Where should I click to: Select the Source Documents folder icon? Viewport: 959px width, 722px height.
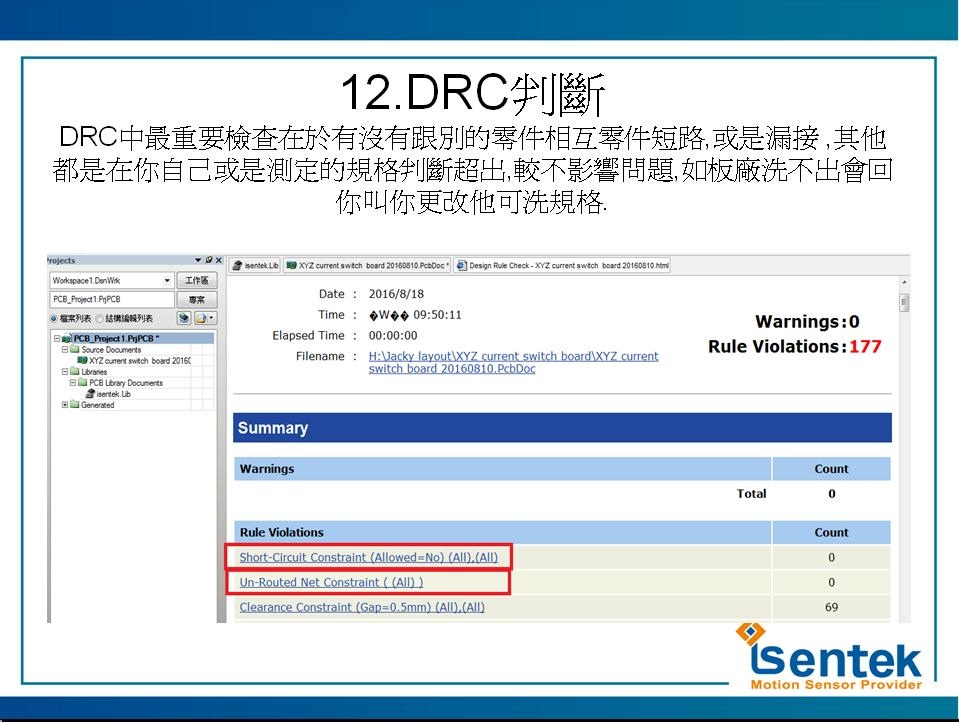coord(75,349)
